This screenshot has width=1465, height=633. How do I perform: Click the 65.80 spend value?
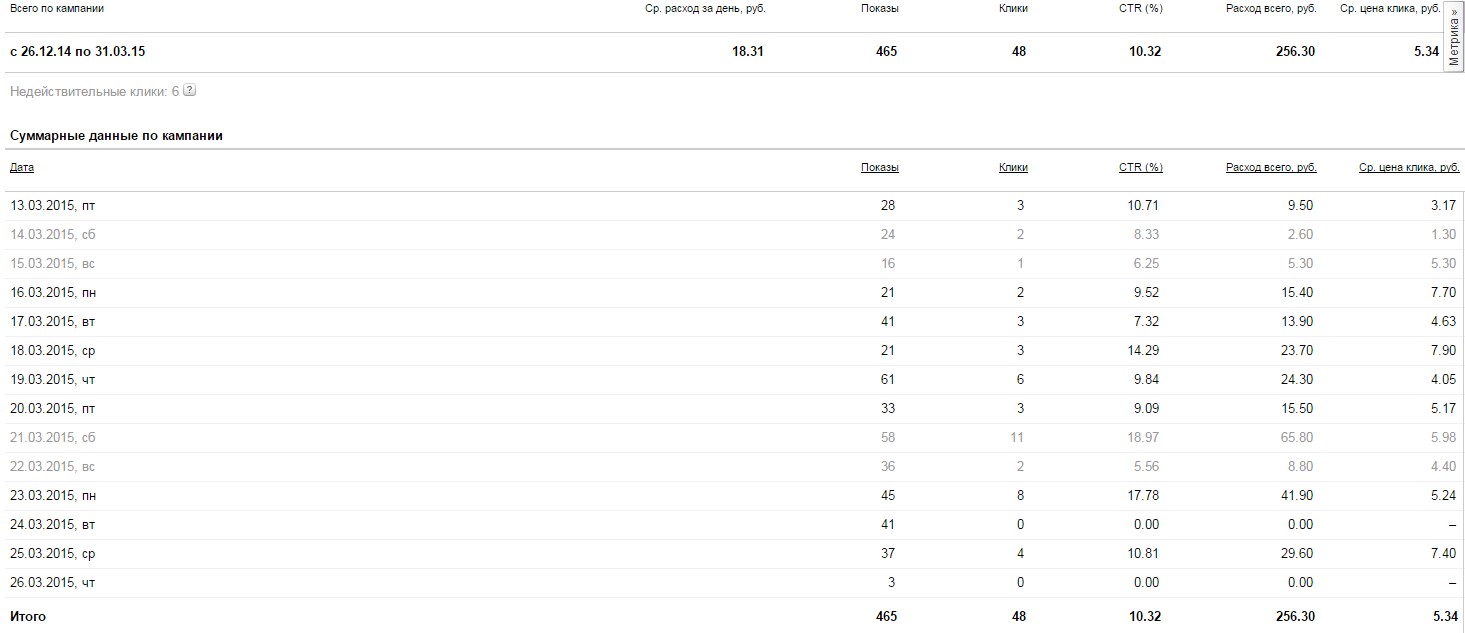[1295, 438]
